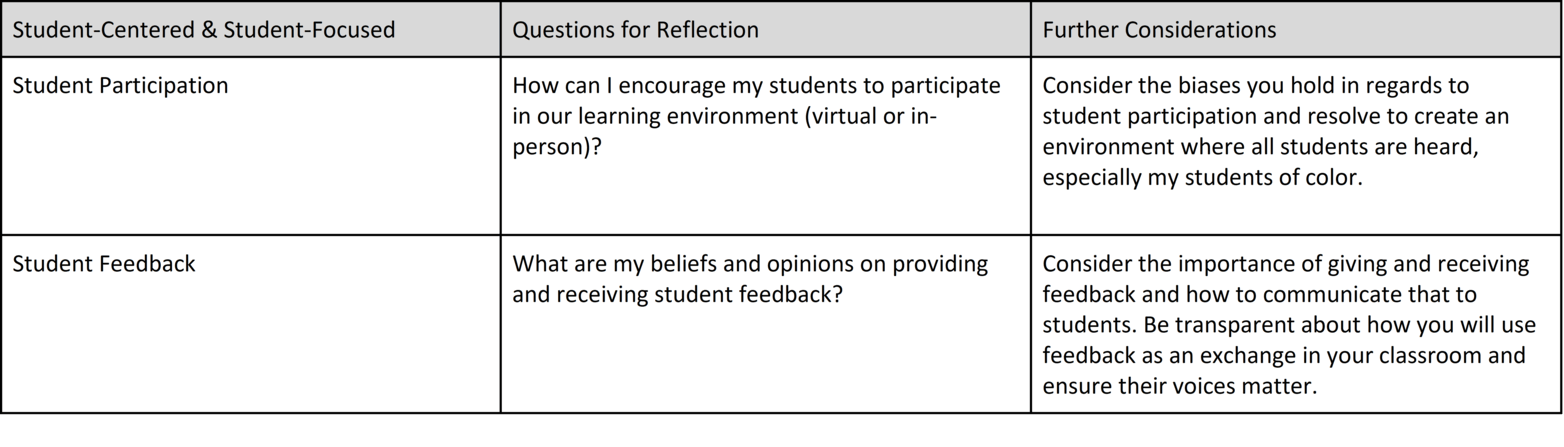Select the 'Student Participation' row label

coord(120,86)
